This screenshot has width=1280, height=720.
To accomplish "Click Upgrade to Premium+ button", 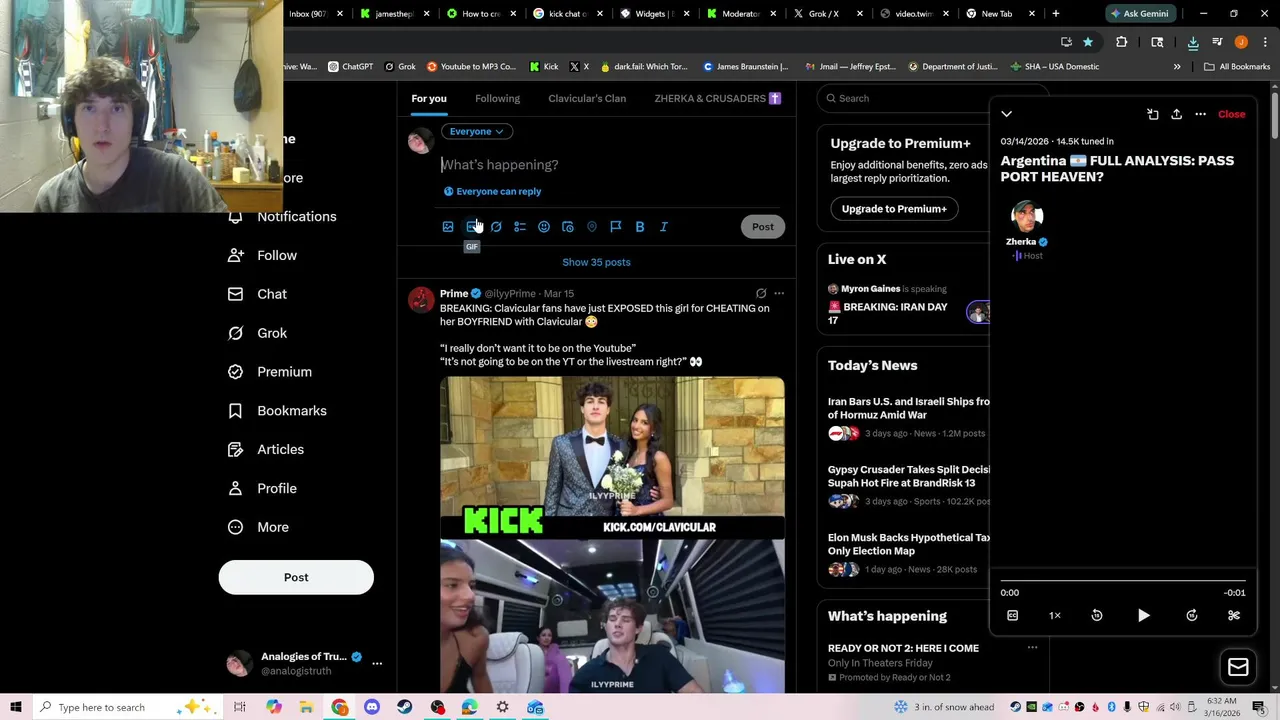I will pos(894,209).
